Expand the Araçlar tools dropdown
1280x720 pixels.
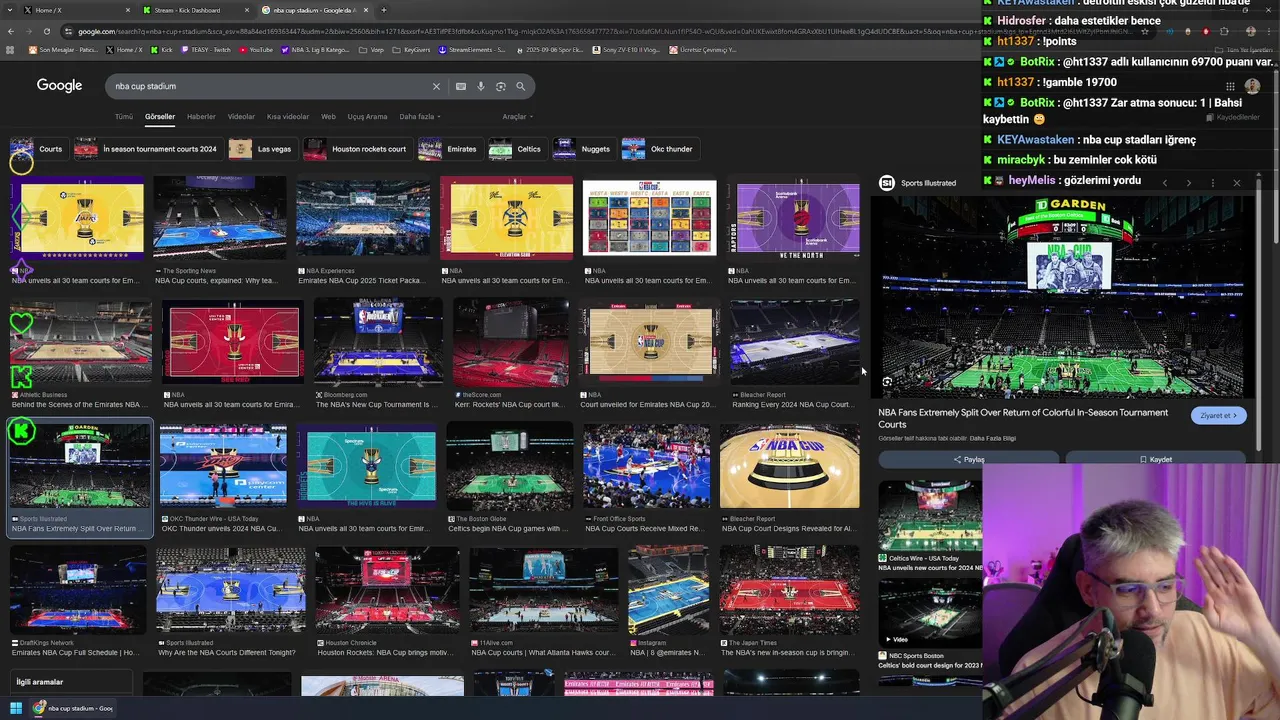pyautogui.click(x=516, y=116)
